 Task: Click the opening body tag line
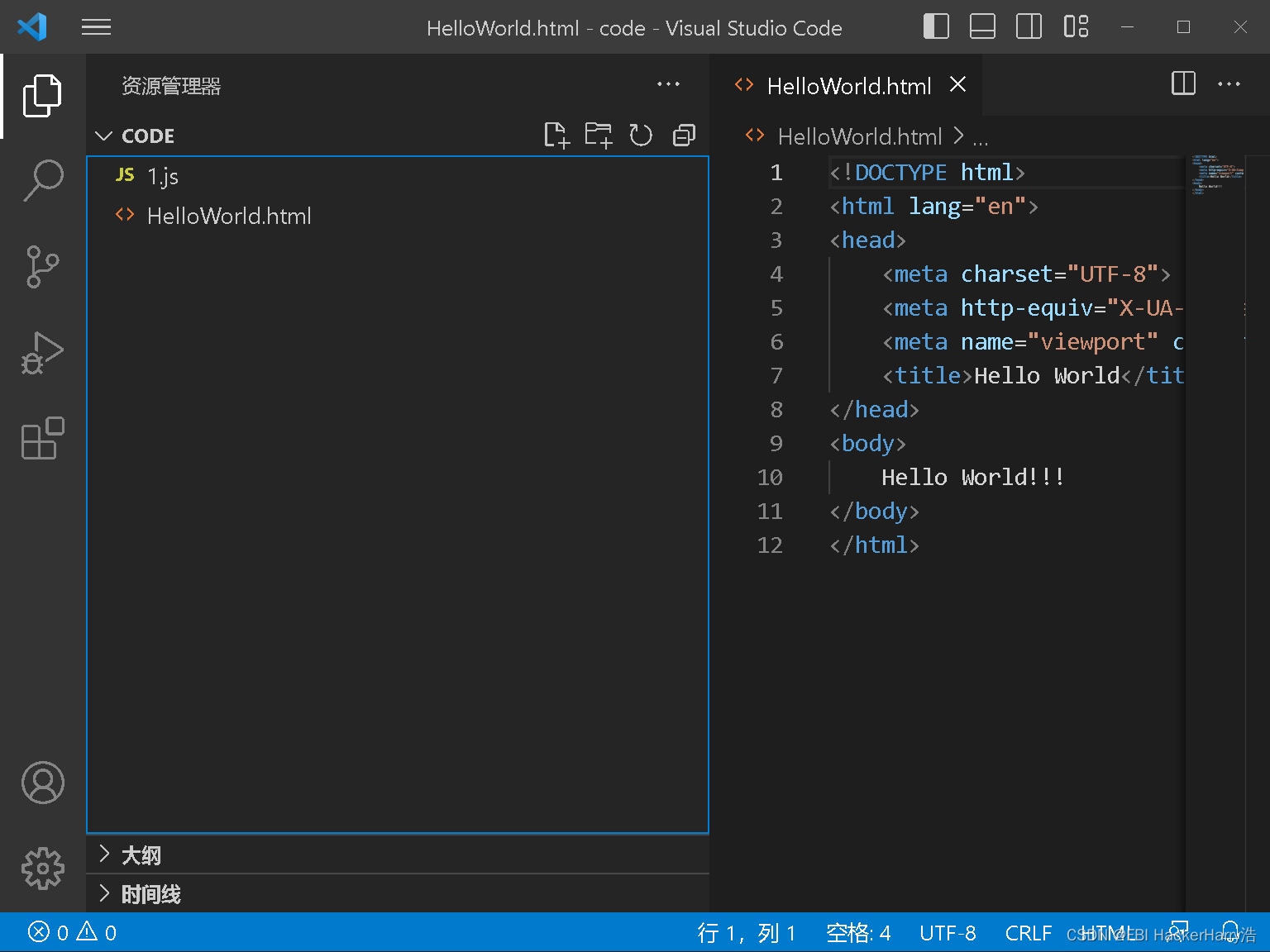click(867, 443)
